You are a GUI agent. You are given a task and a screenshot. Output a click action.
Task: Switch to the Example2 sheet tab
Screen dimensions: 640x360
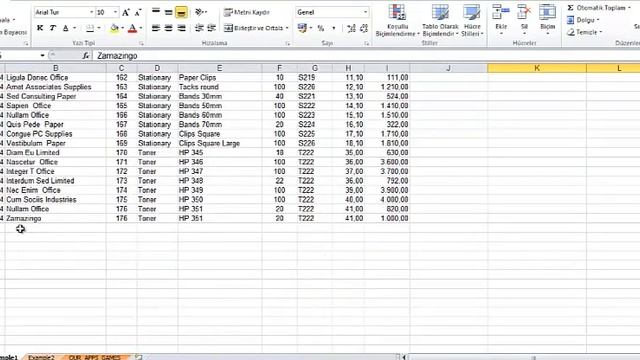click(41, 358)
